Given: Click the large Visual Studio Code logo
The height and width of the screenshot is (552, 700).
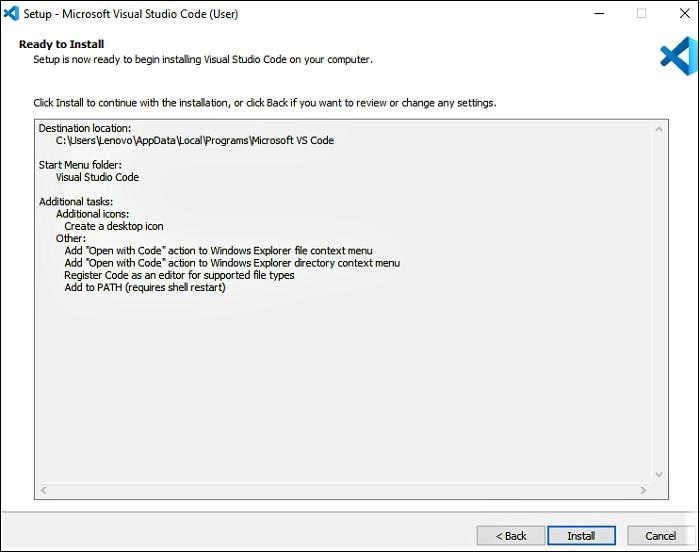Looking at the screenshot, I should 676,55.
